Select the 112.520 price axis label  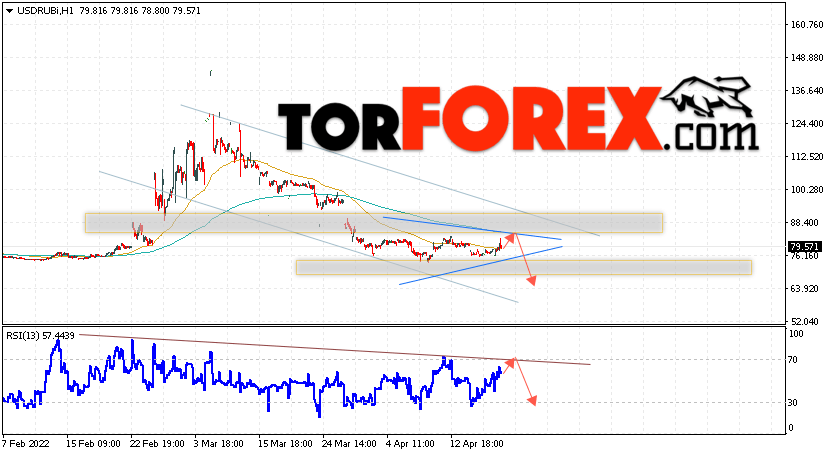point(807,156)
